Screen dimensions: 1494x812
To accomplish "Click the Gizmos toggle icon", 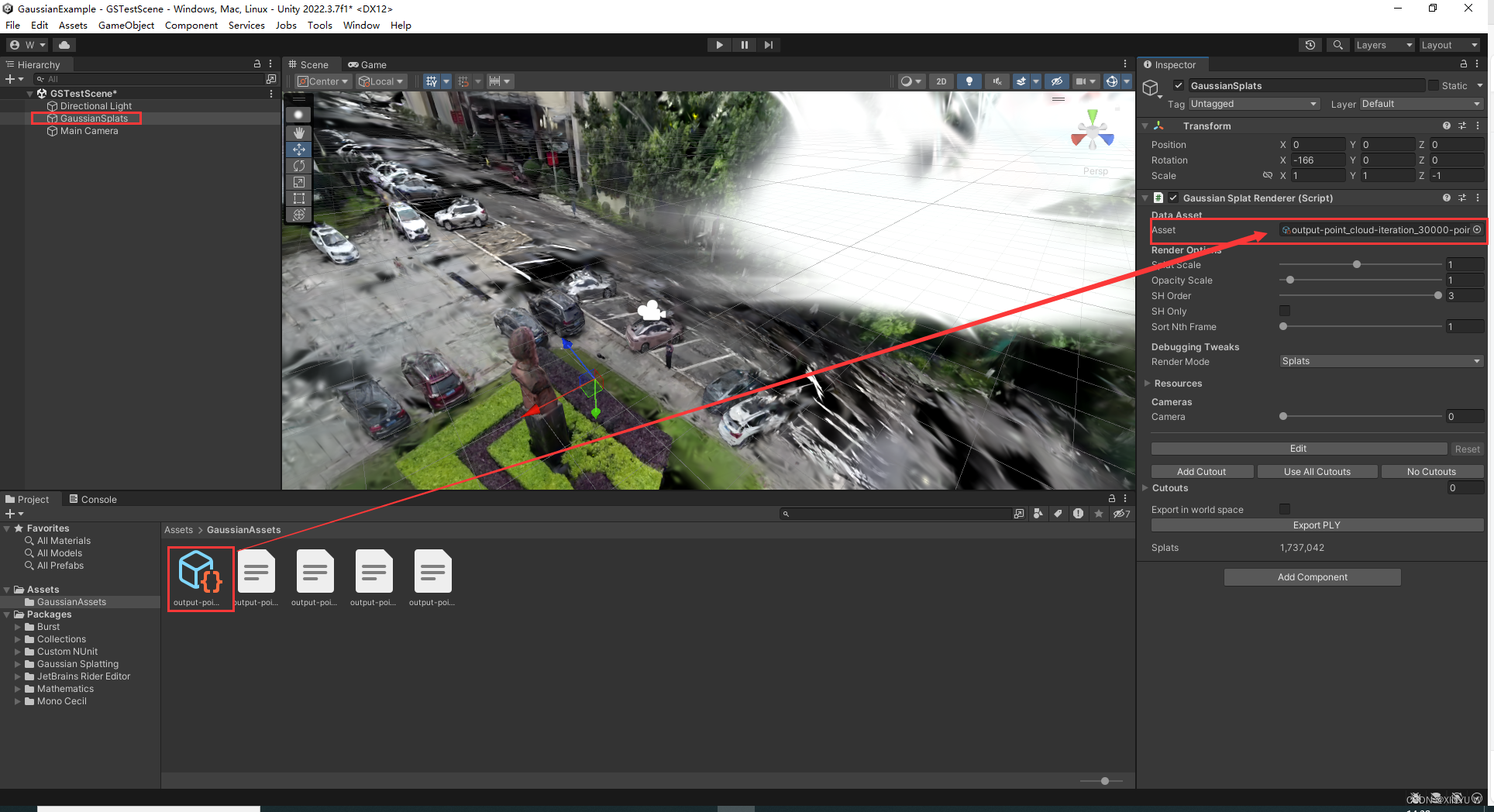I will tap(1112, 81).
